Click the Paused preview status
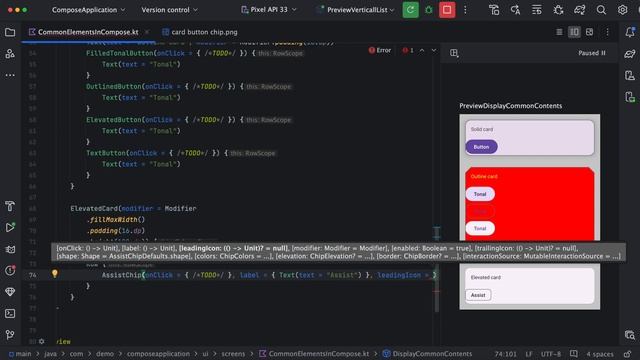This screenshot has height=360, width=640. [592, 53]
